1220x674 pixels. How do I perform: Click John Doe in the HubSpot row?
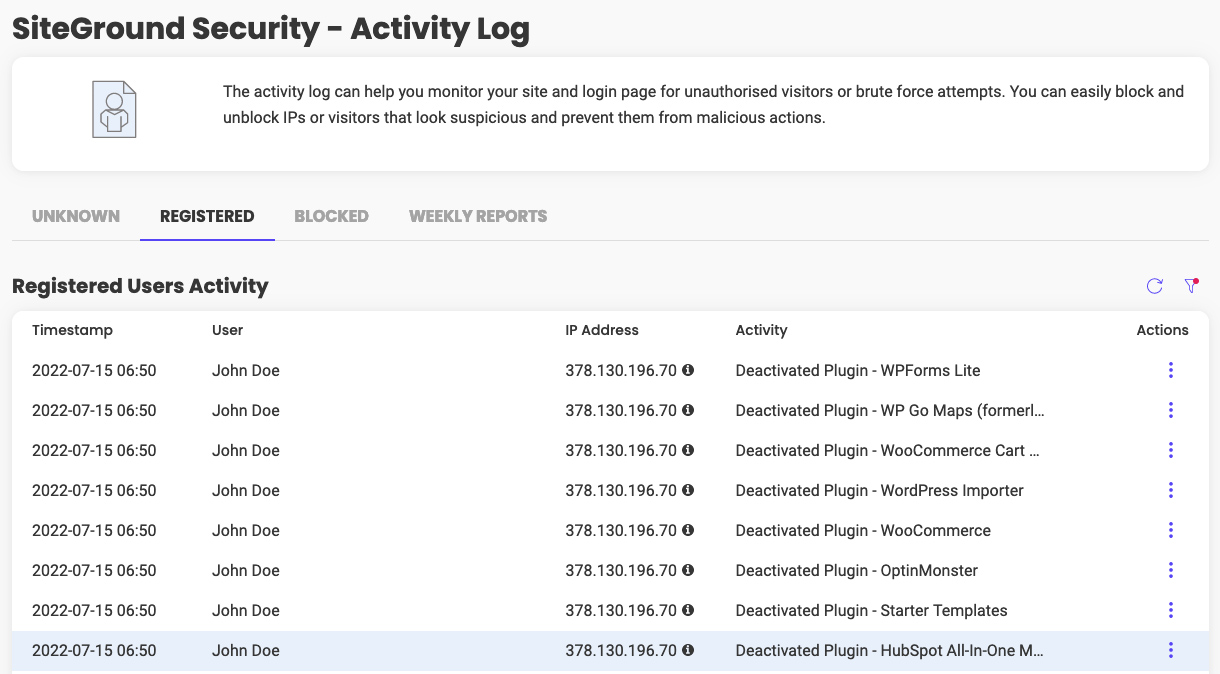(x=246, y=650)
